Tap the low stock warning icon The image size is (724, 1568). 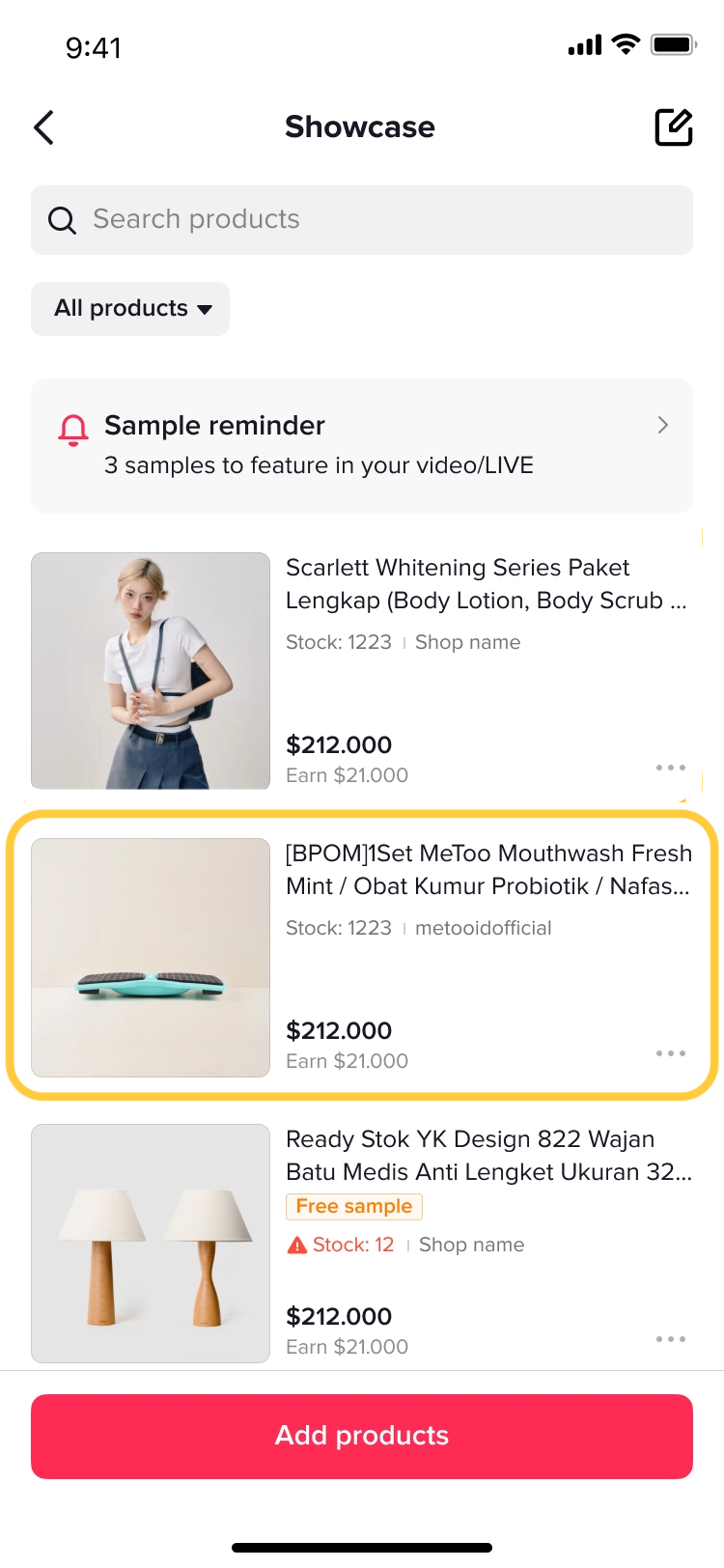coord(297,1246)
